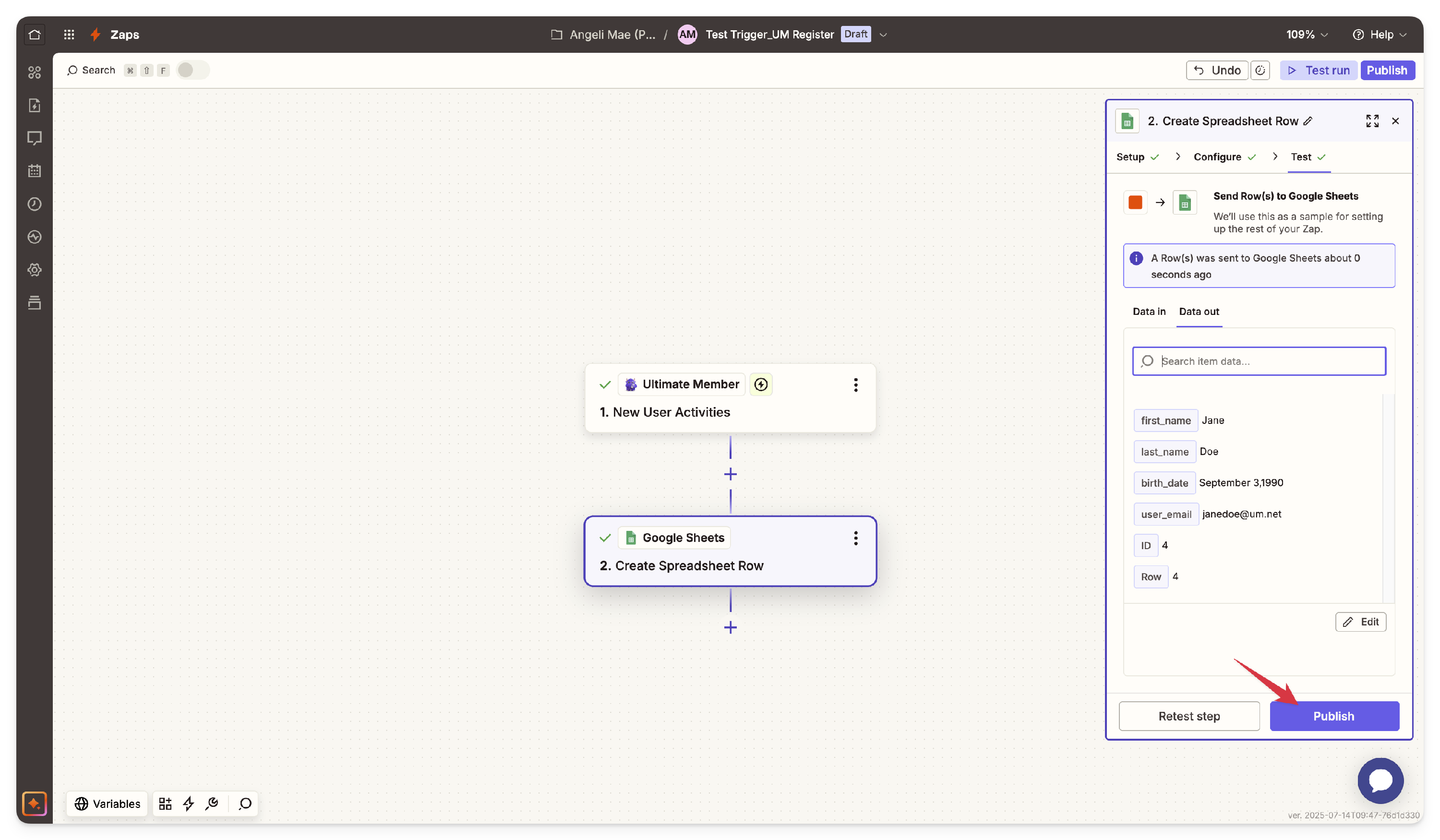Screen dimensions: 1440x840
Task: Rename step with the pencil icon
Action: (1308, 121)
